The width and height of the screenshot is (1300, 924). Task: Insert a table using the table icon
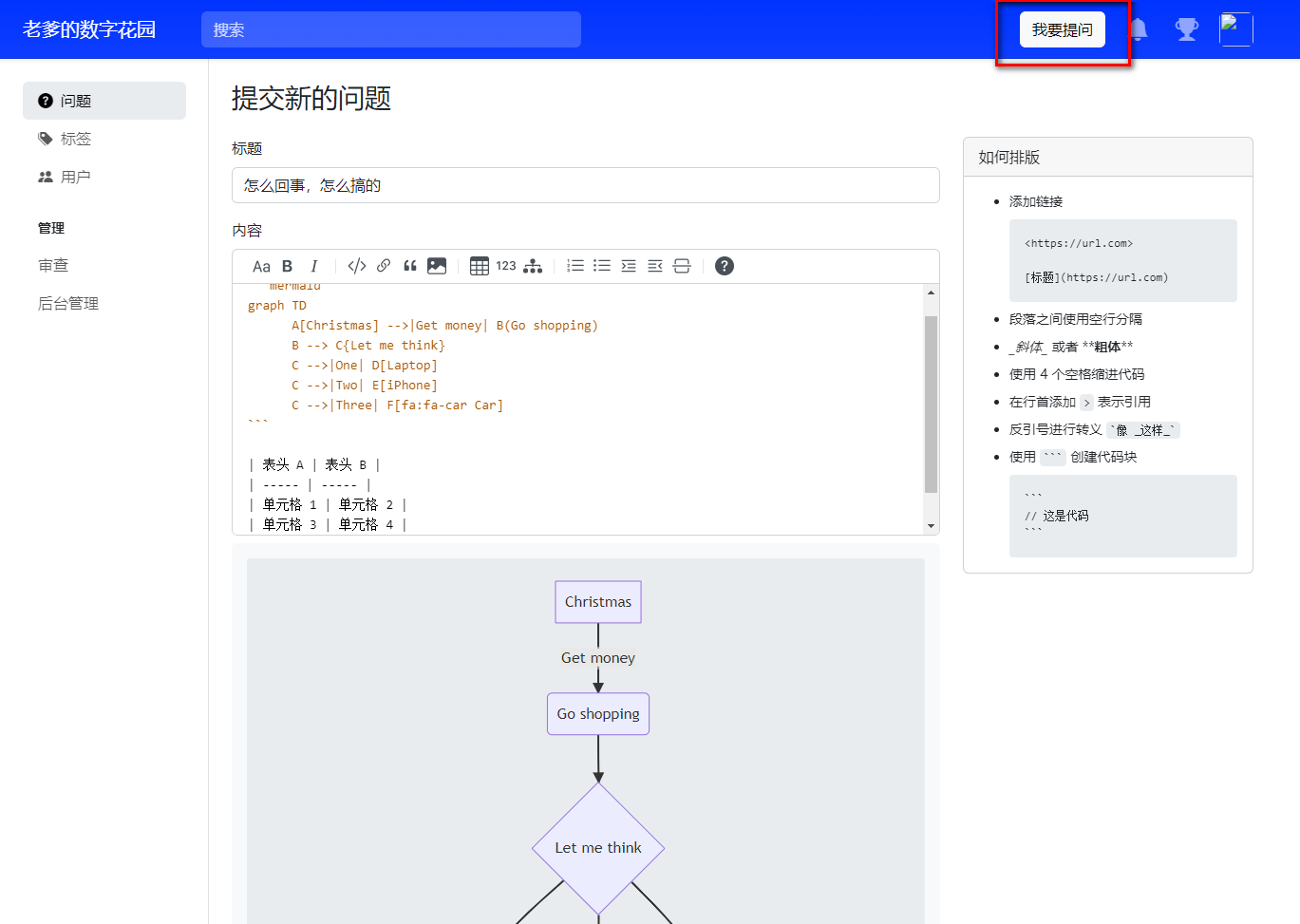[x=480, y=267]
